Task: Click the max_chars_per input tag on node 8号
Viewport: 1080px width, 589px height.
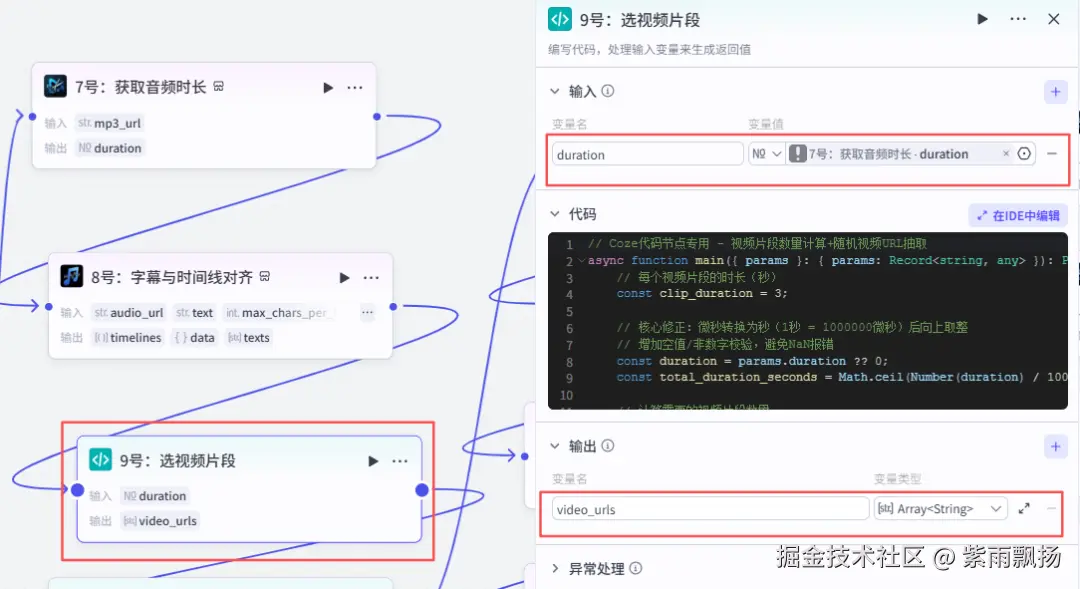Action: 279,313
